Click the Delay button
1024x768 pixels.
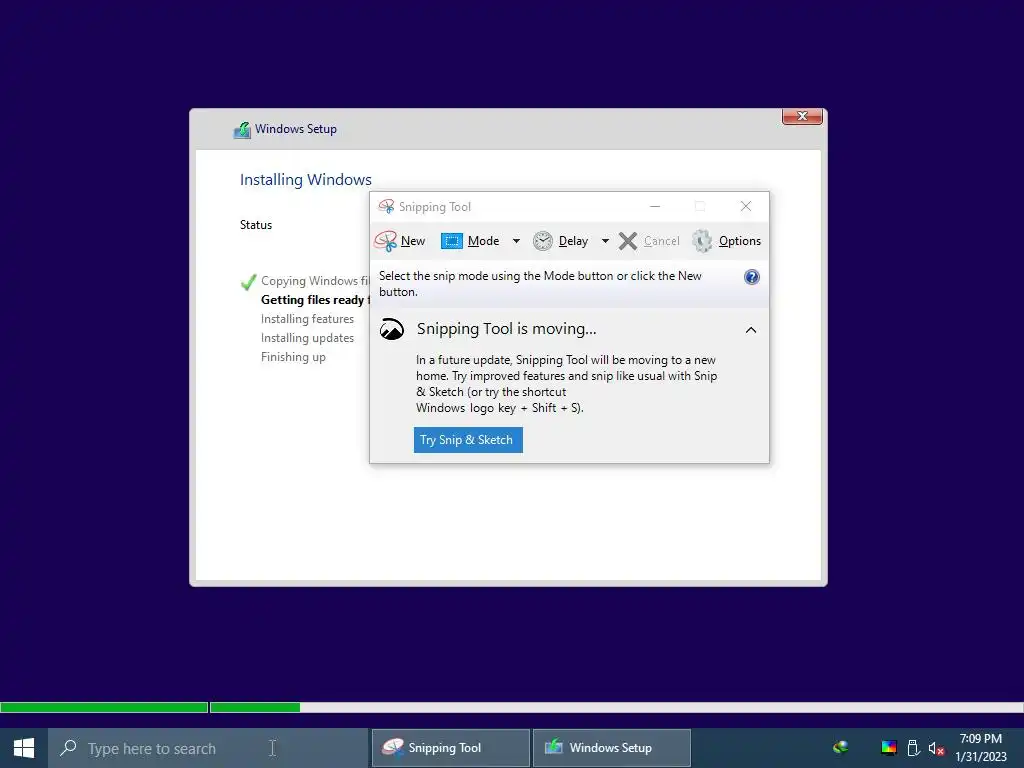[x=561, y=241]
